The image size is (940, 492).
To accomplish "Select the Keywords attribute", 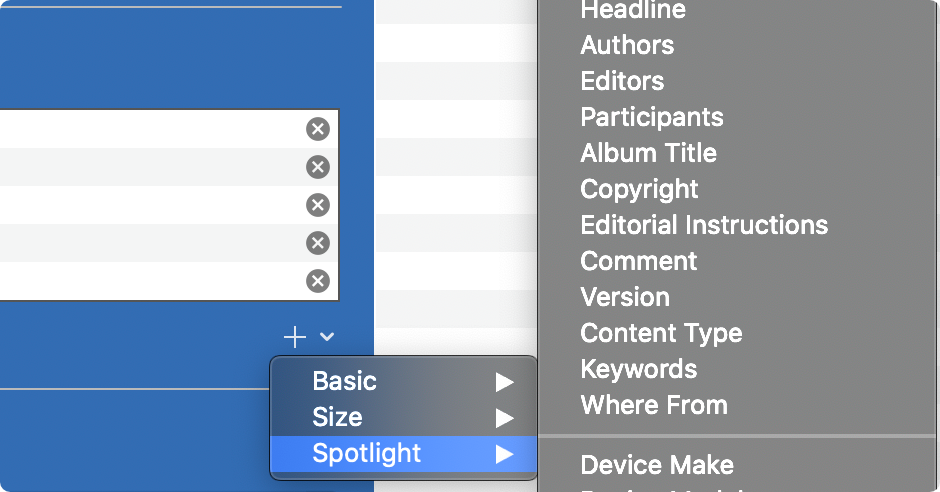I will (x=638, y=369).
